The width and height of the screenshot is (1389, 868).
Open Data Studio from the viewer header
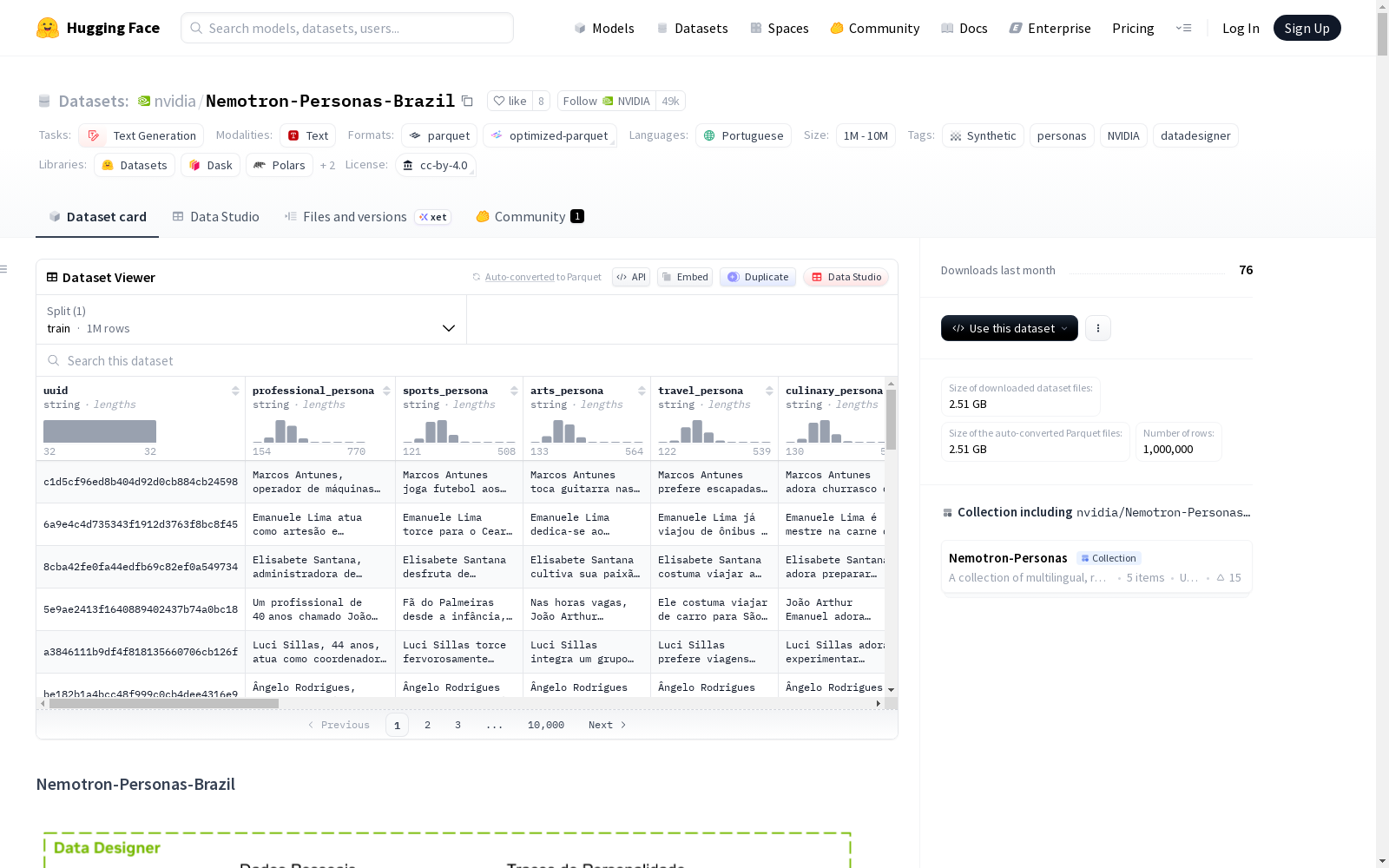pos(846,277)
